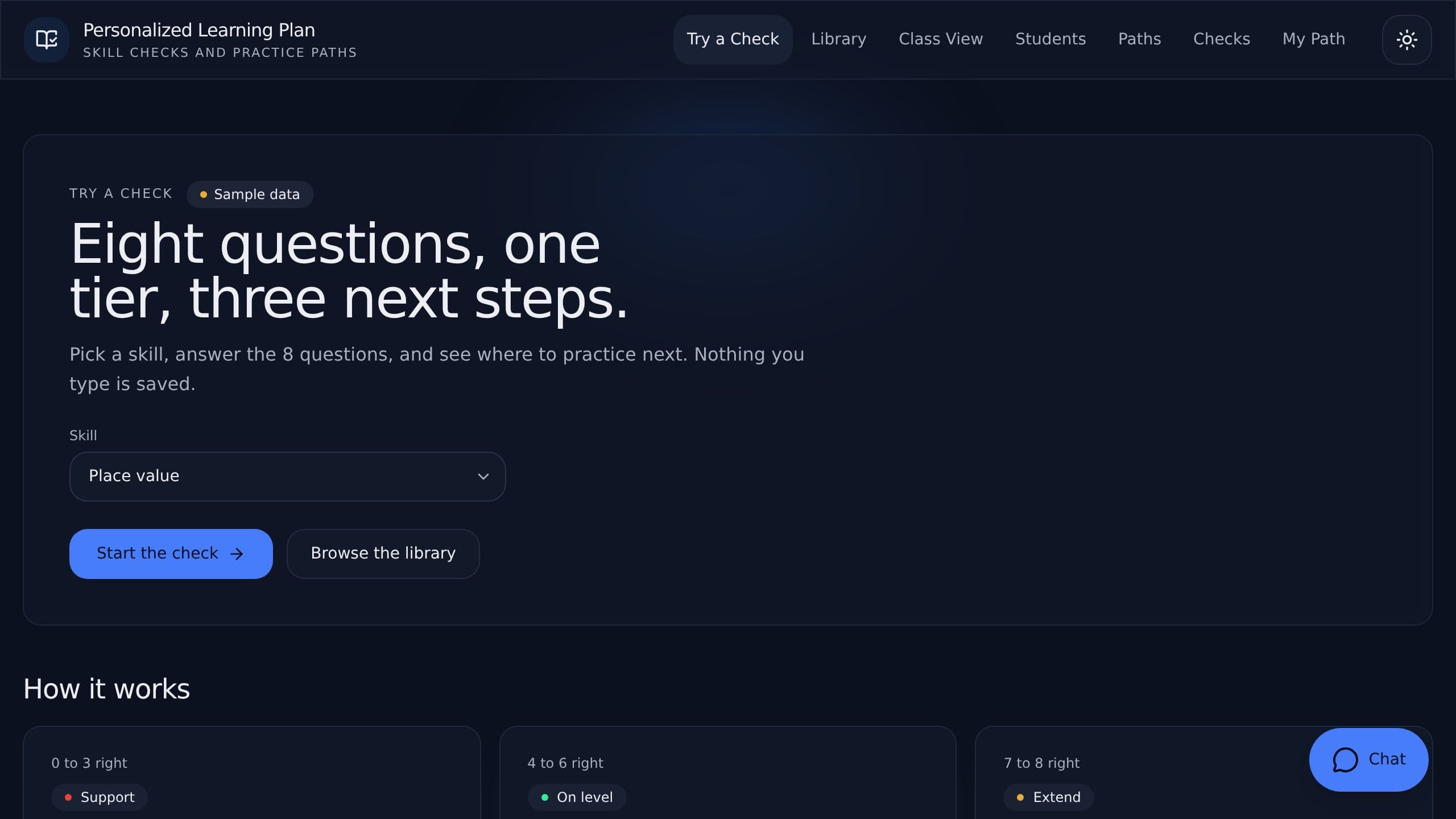This screenshot has height=819, width=1456.
Task: Toggle light theme with sun icon
Action: point(1407,39)
